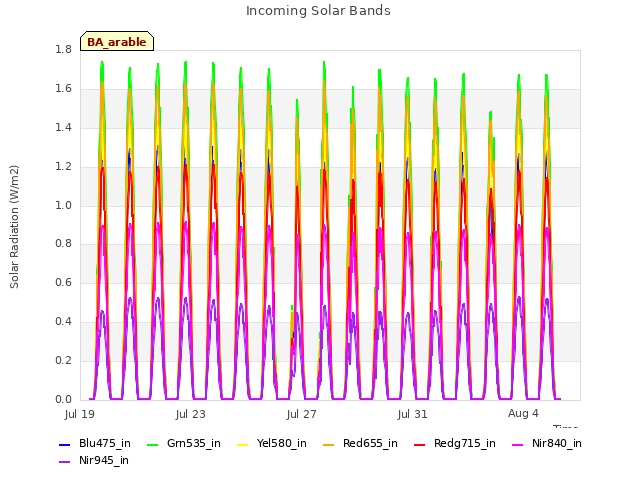640x480 pixels.
Task: Click the Solar Radiation (W/m2) axis label
Action: tap(14, 227)
